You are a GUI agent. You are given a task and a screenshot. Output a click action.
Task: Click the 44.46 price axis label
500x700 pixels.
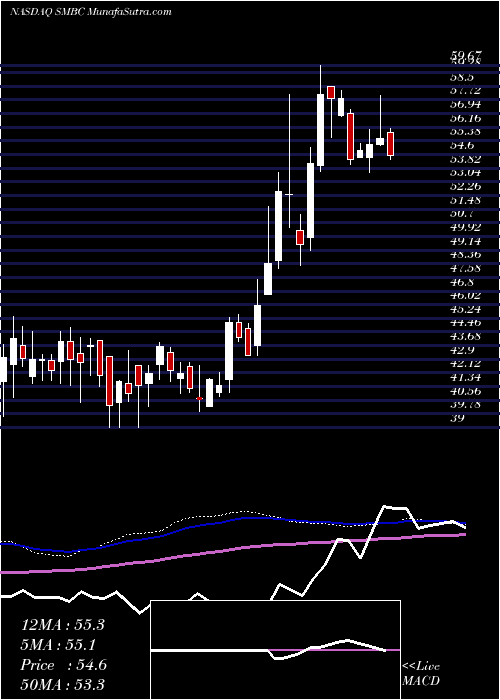pos(465,323)
